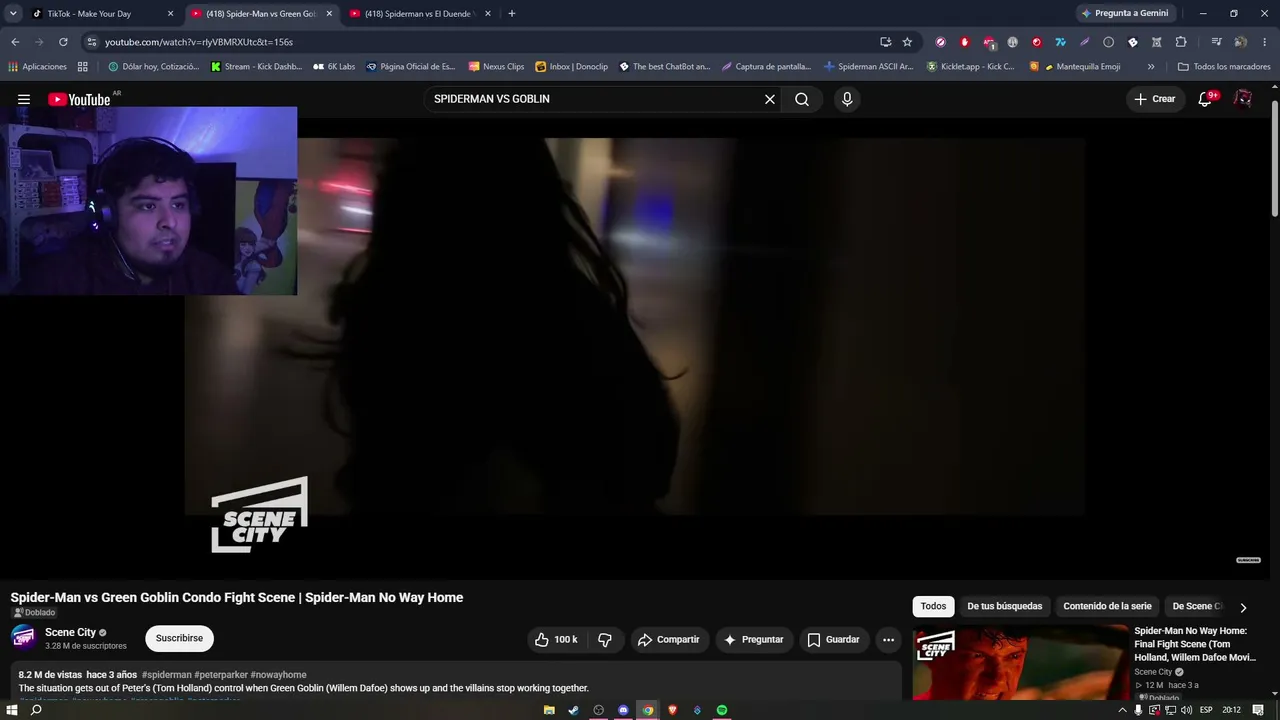This screenshot has height=720, width=1280.
Task: Open Spotify from the taskbar
Action: (722, 710)
